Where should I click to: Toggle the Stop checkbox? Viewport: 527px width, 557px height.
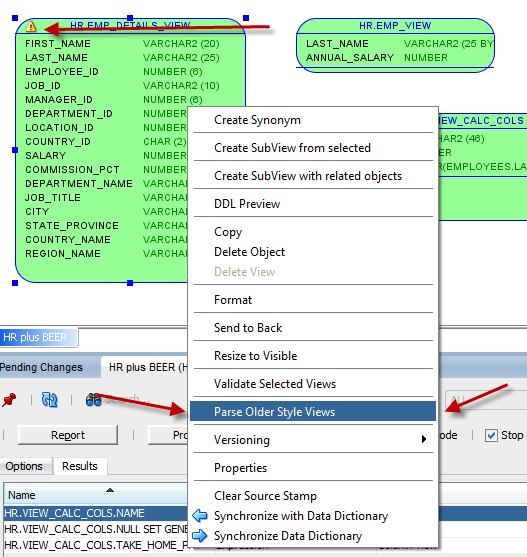click(x=491, y=435)
